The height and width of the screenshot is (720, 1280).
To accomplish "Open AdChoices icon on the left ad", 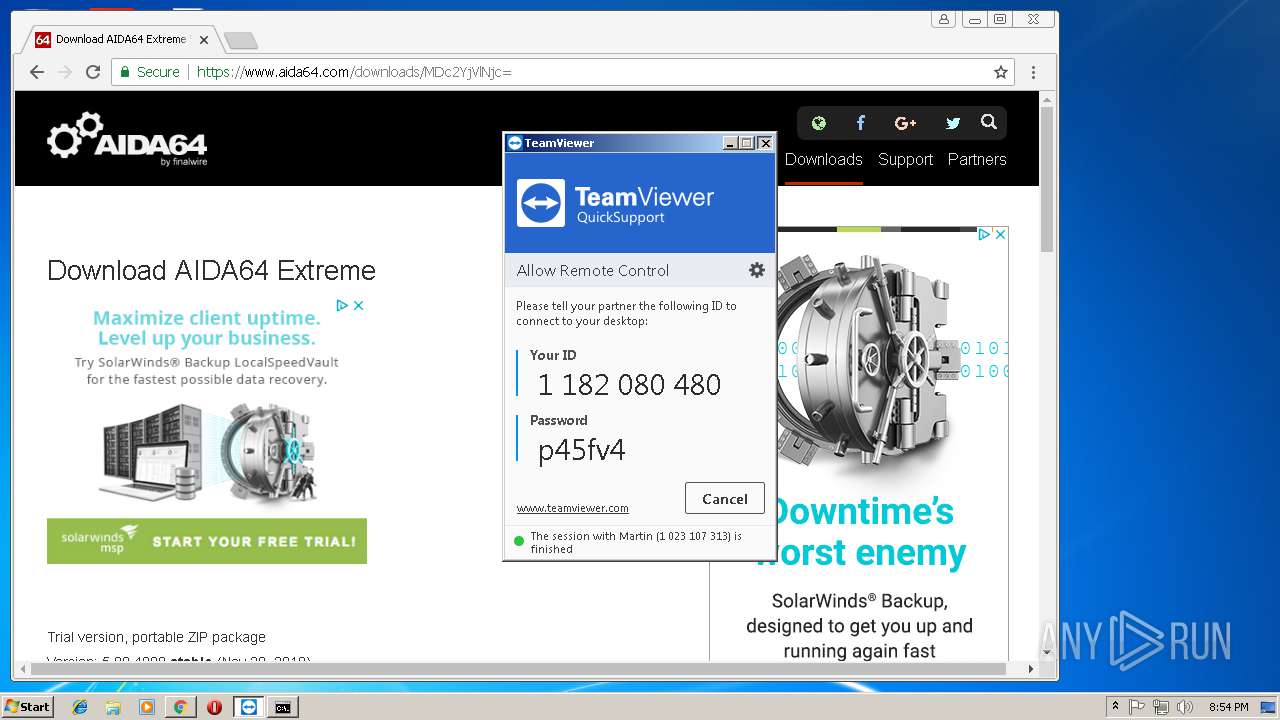I will click(x=342, y=305).
